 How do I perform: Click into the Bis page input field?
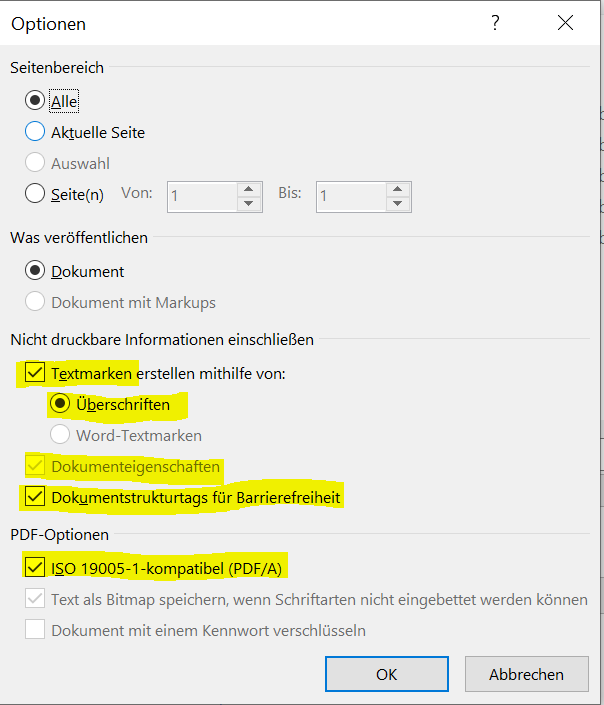click(351, 196)
